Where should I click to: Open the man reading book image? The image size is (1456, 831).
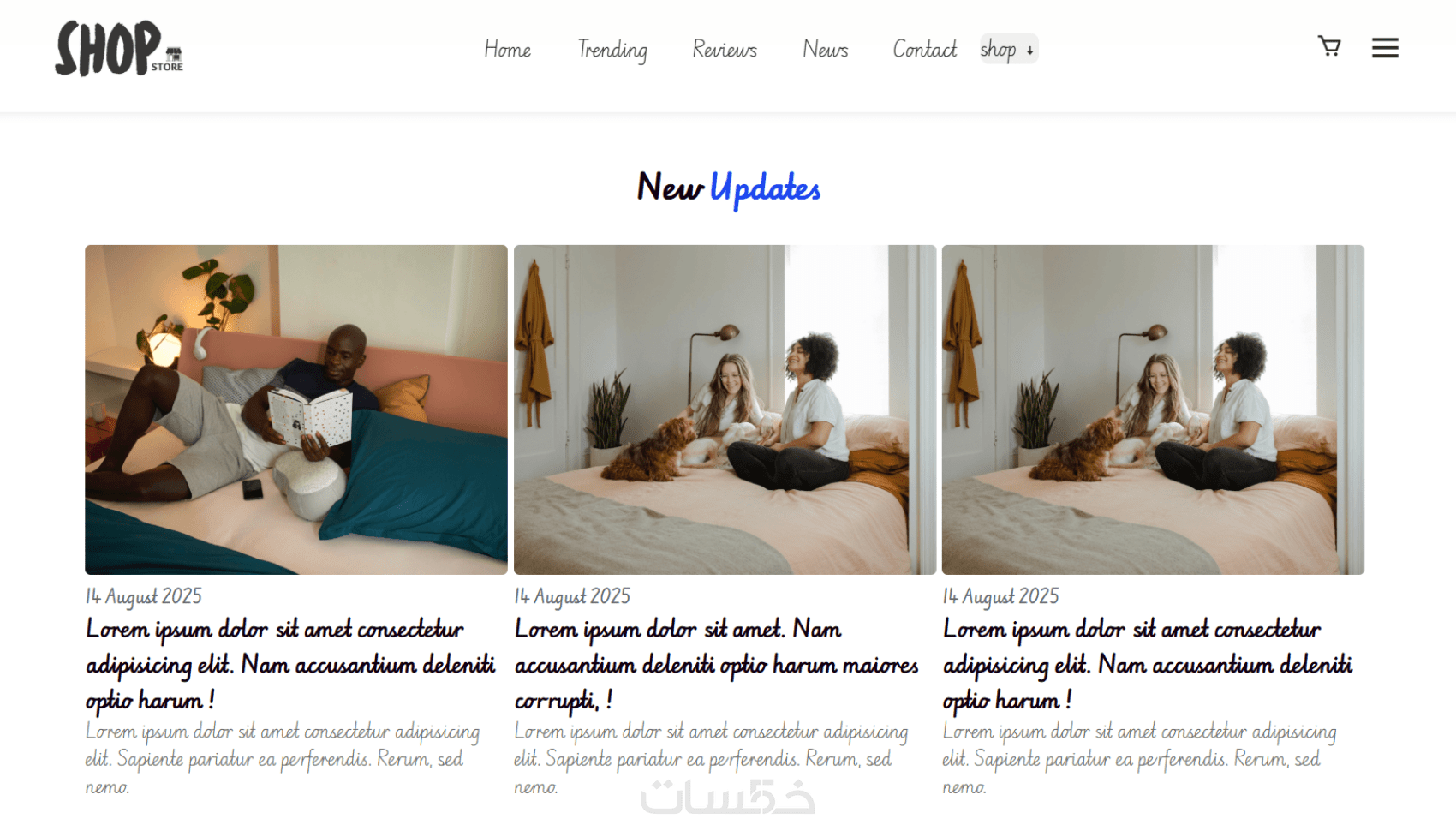click(296, 410)
